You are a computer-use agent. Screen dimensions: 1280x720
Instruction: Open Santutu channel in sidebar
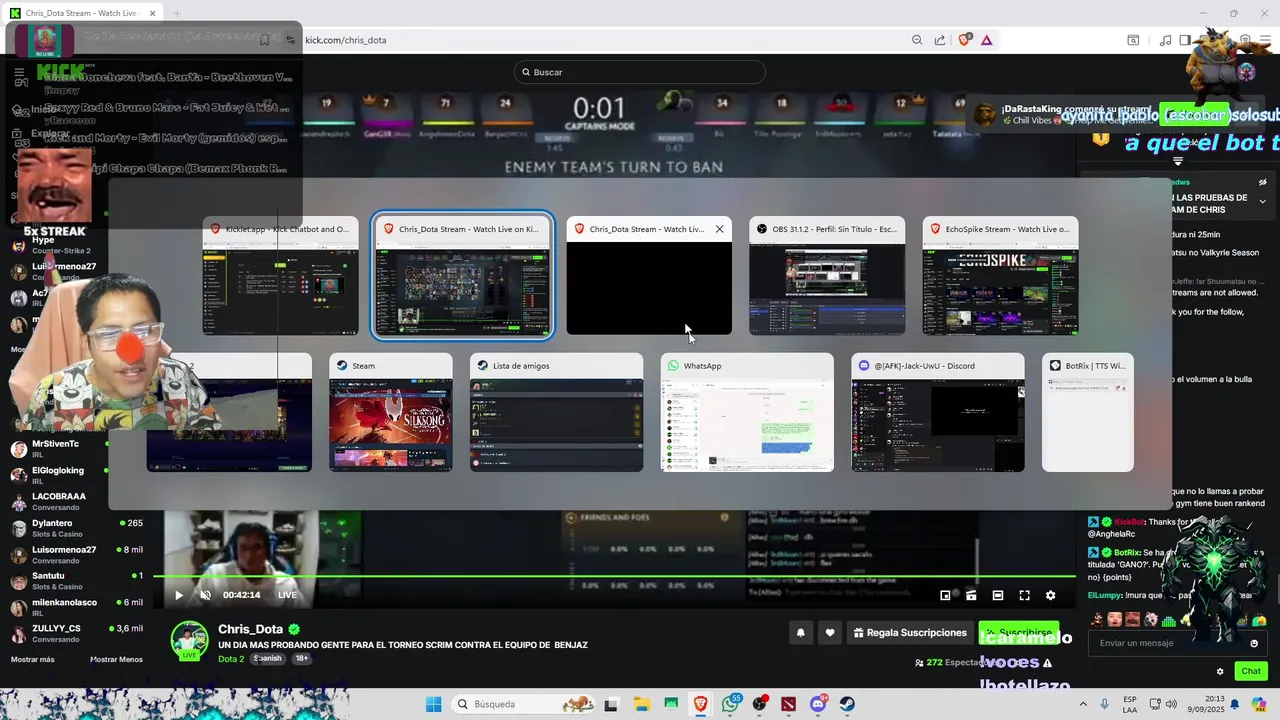[76, 582]
